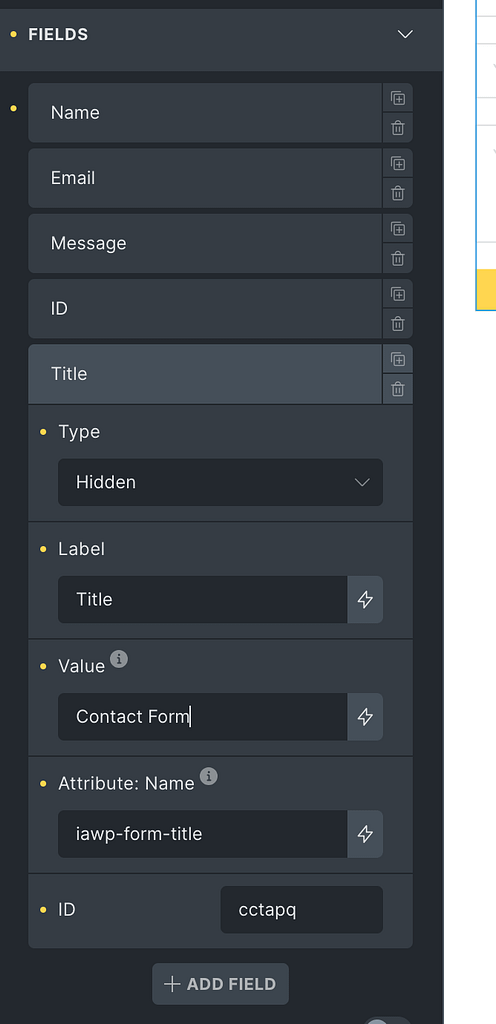Collapse the FIELDS section
The image size is (496, 1024).
405,34
